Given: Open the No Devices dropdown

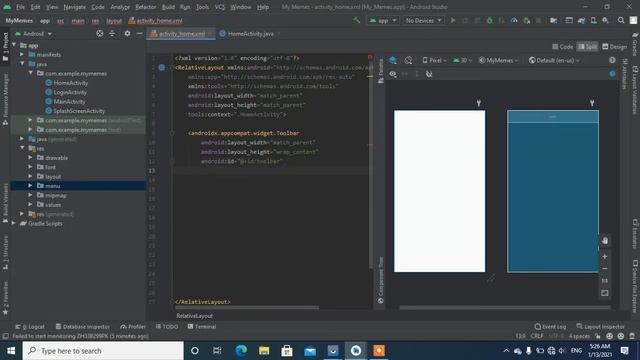Looking at the screenshot, I should pyautogui.click(x=423, y=20).
